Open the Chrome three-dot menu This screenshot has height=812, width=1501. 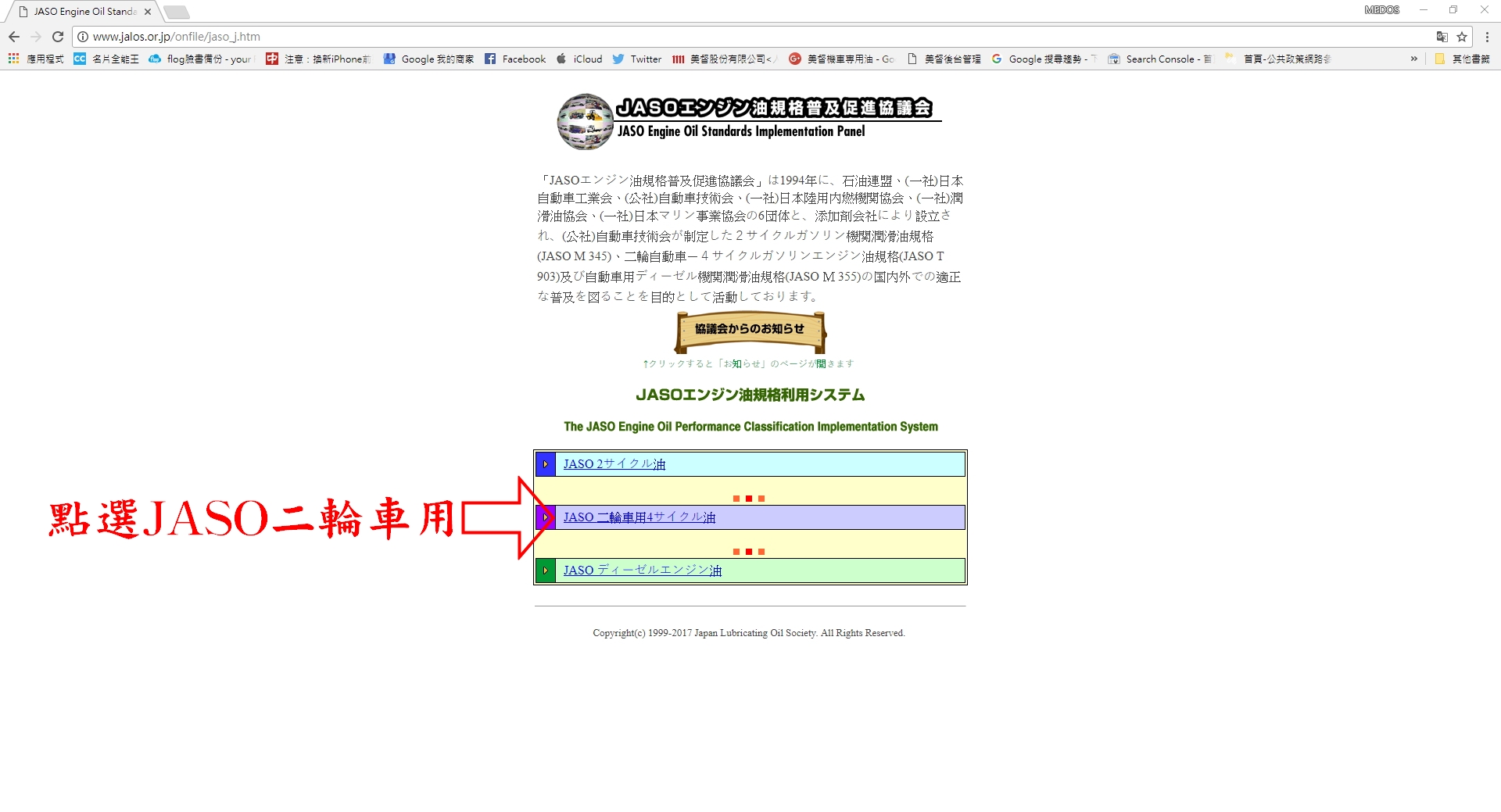click(1487, 37)
